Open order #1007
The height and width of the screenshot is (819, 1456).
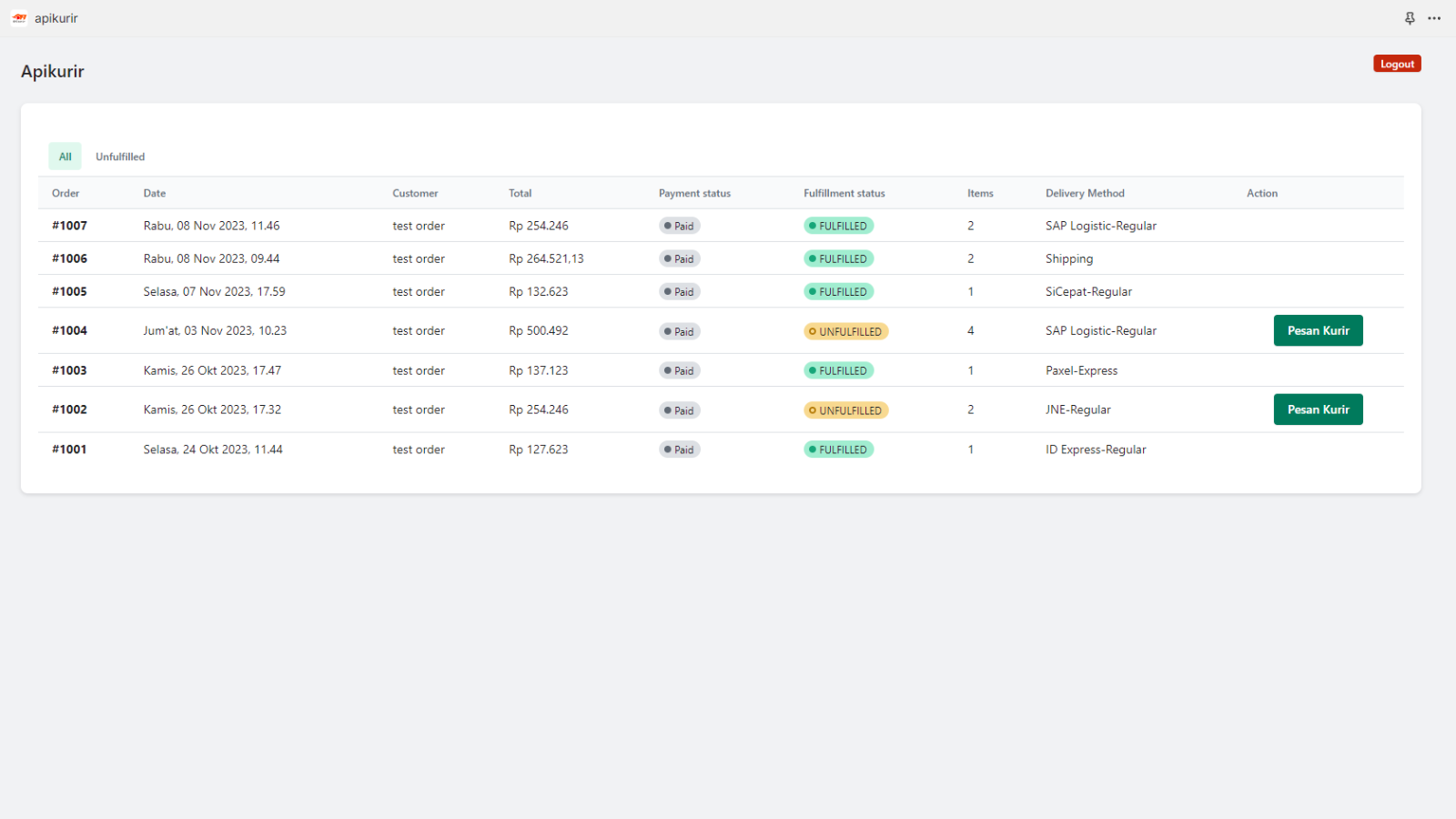[70, 226]
